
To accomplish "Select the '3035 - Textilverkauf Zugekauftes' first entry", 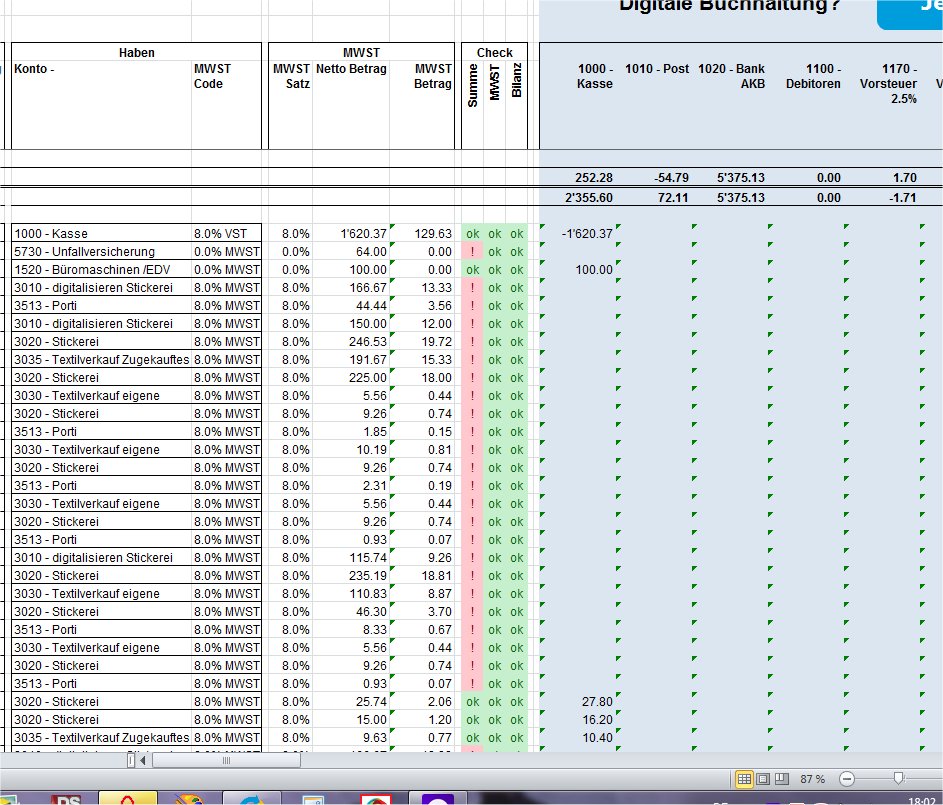I will click(100, 360).
